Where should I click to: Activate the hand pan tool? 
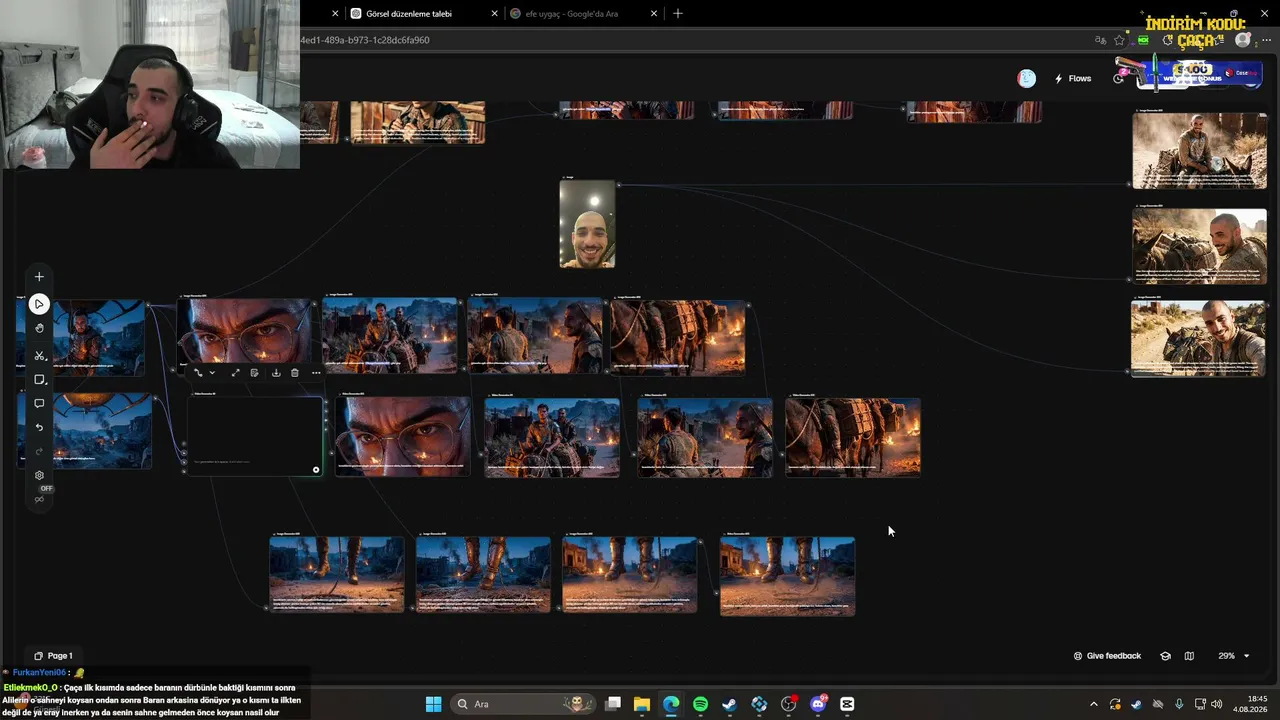(39, 329)
